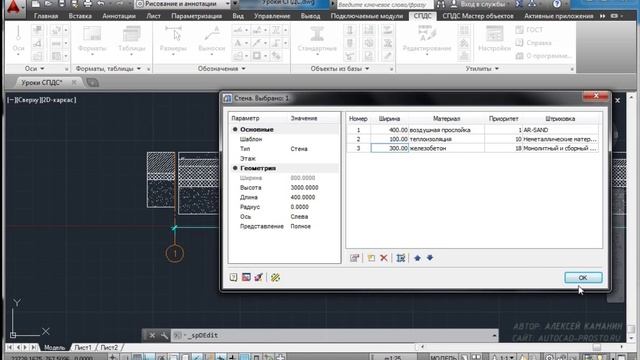Click the Undo arrow in the quick access toolbar
Image resolution: width=640 pixels, height=360 pixels.
pos(101,4)
